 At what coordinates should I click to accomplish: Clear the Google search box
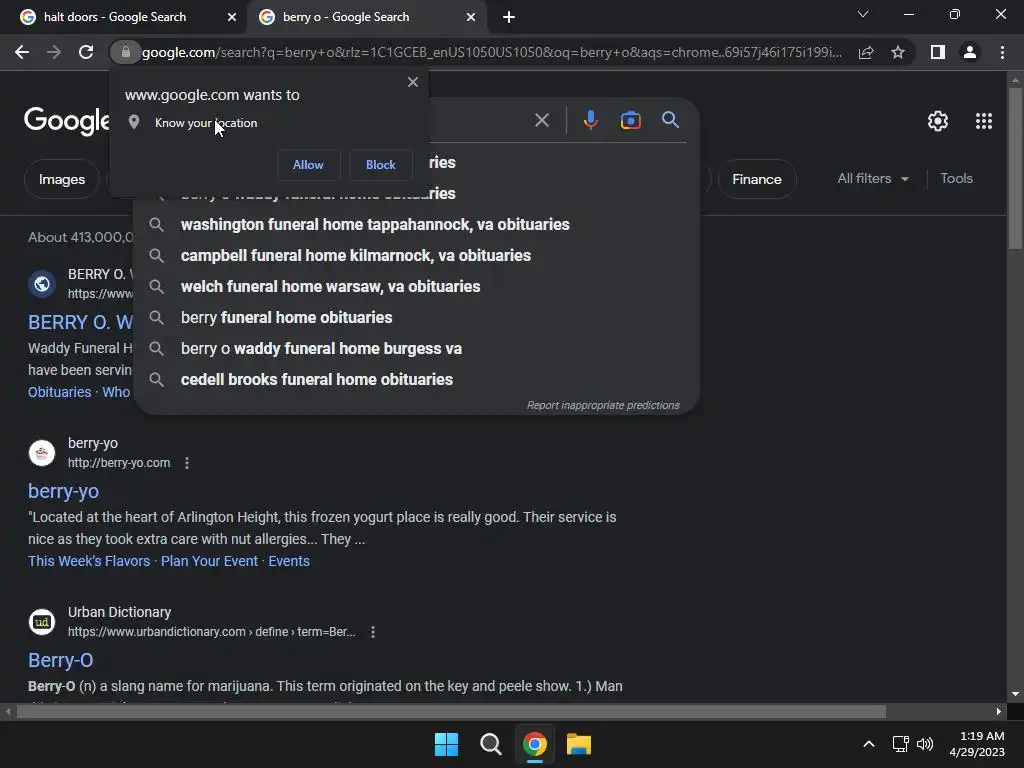pos(542,120)
